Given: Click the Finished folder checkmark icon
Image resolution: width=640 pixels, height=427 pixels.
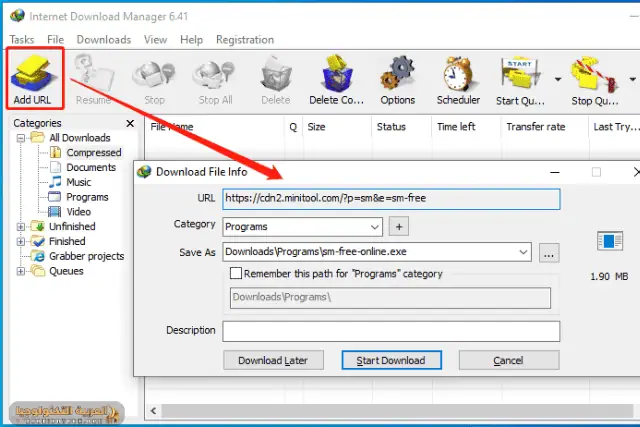Looking at the screenshot, I should (x=38, y=241).
